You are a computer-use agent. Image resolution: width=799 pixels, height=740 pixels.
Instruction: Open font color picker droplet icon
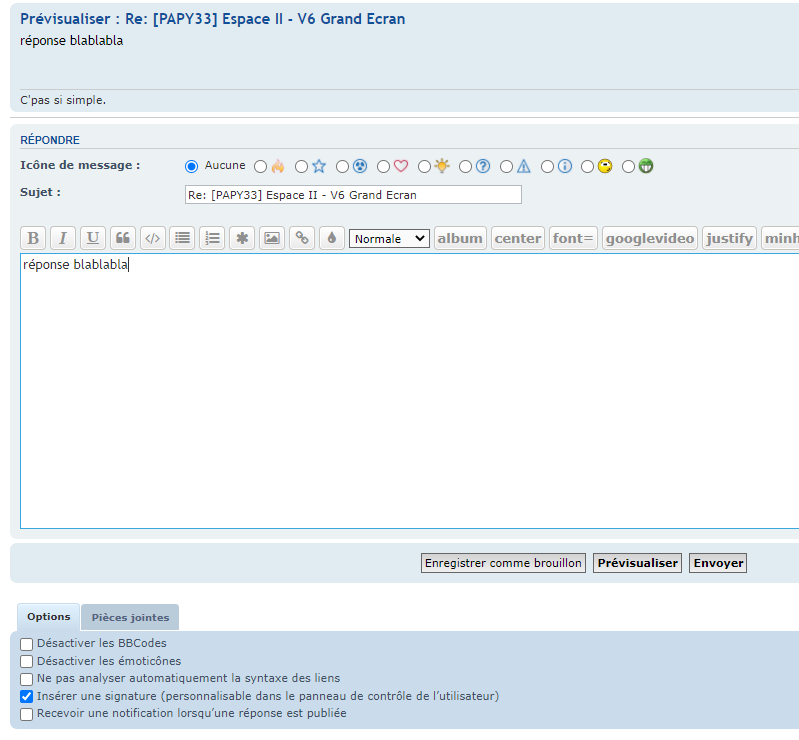pos(331,238)
